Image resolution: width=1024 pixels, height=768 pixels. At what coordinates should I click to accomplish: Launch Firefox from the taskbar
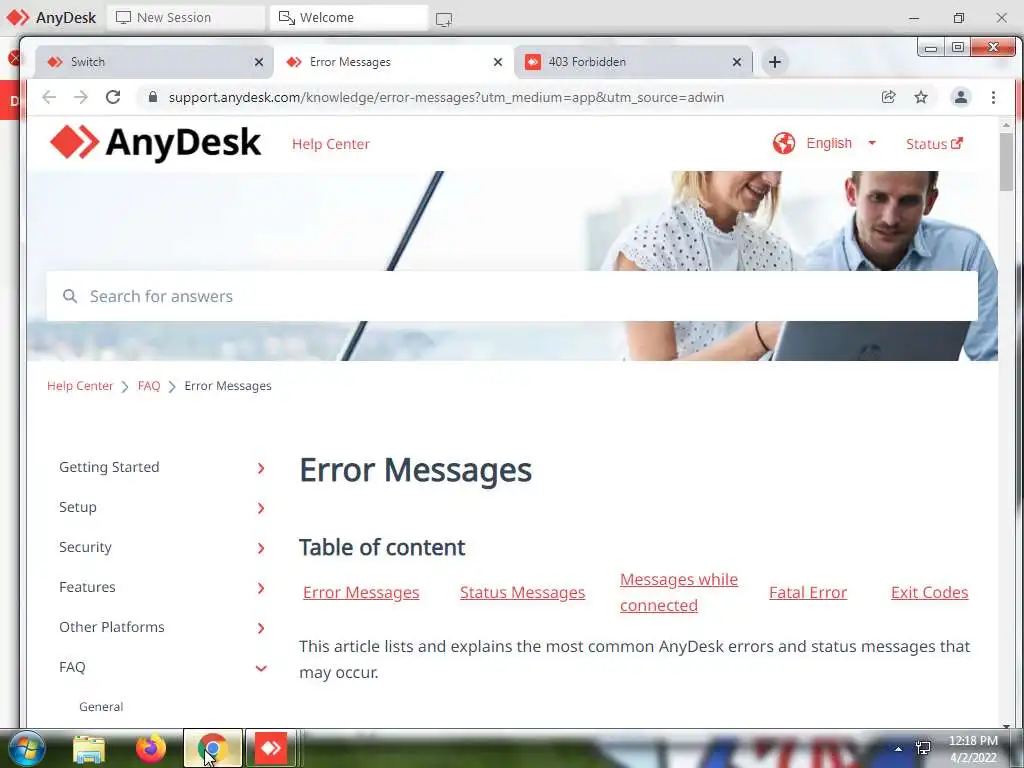[151, 748]
